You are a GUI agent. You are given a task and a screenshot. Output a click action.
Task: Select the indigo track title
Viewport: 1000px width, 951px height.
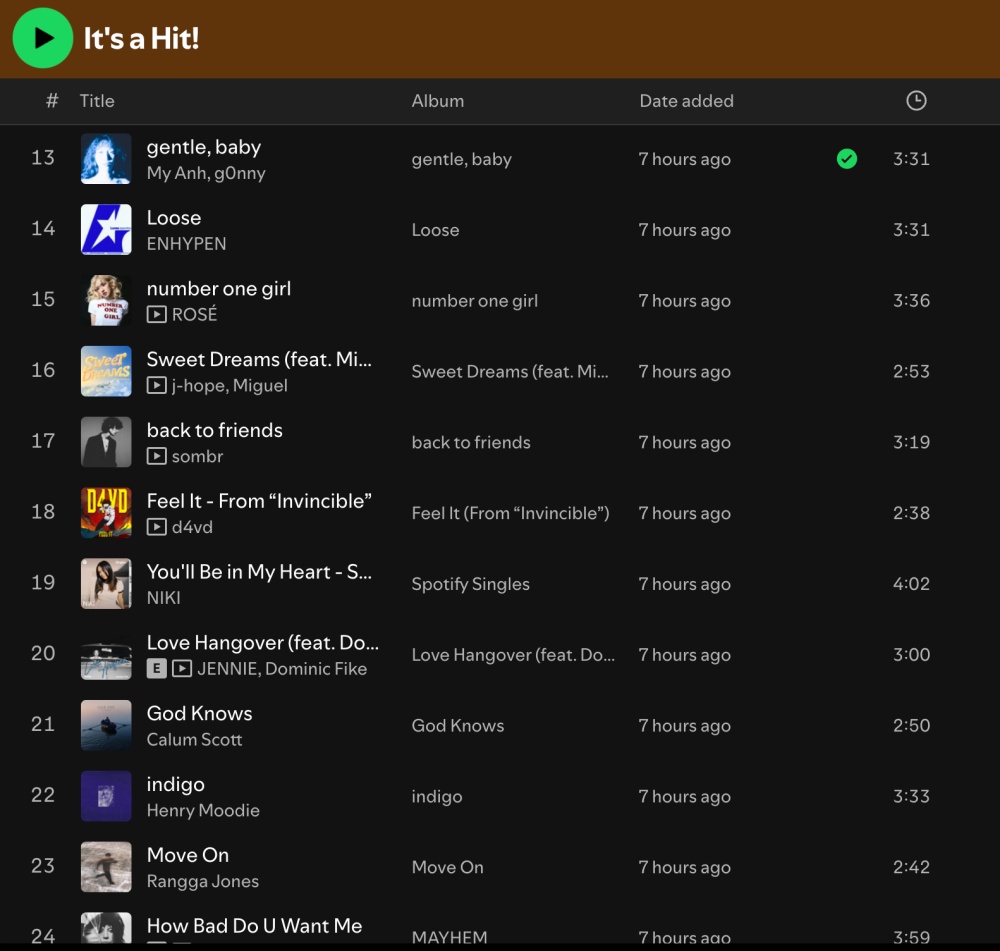tap(175, 785)
